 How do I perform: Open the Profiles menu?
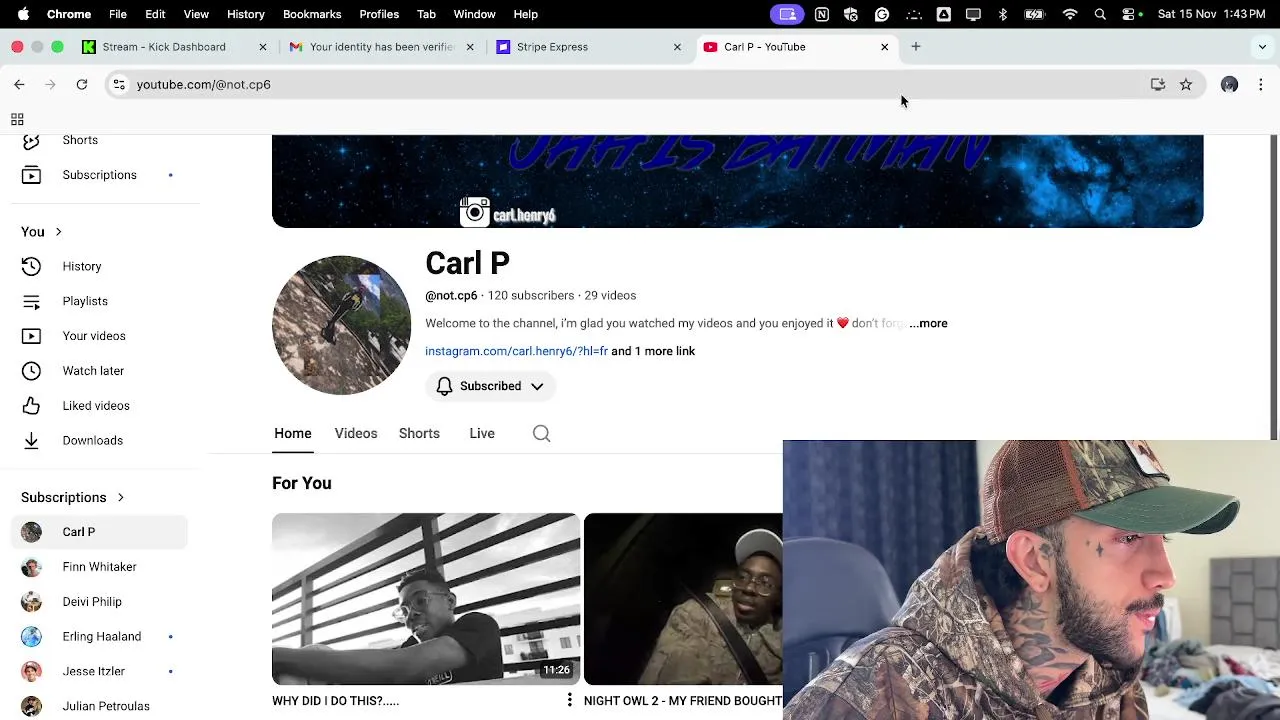[x=379, y=14]
